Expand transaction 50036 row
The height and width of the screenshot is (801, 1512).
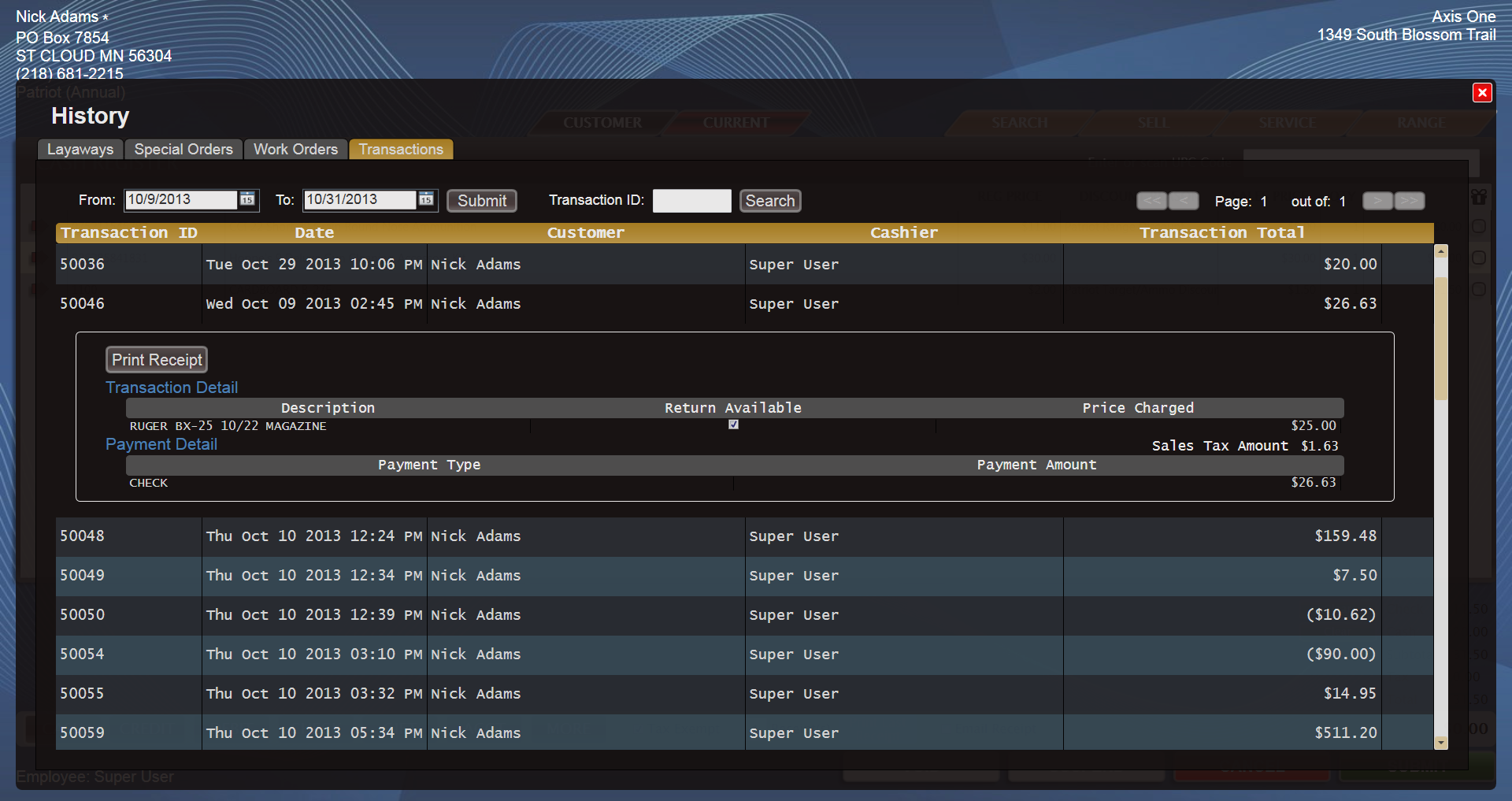tap(744, 265)
